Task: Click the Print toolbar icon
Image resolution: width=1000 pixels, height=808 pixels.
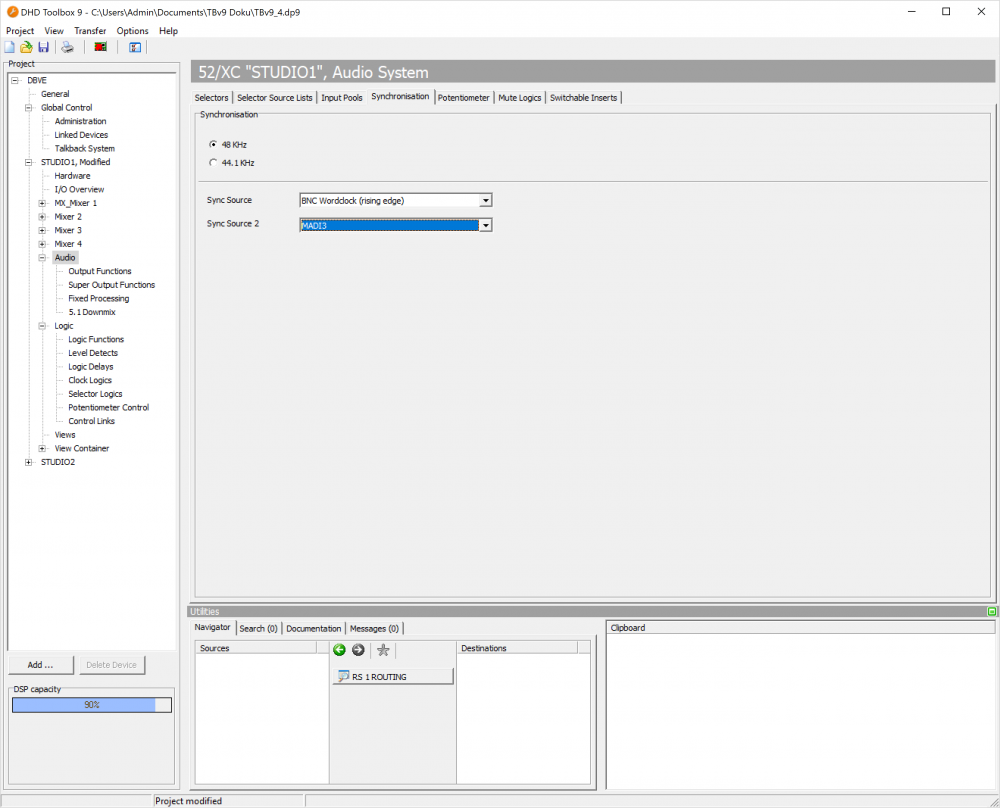Action: pyautogui.click(x=67, y=47)
